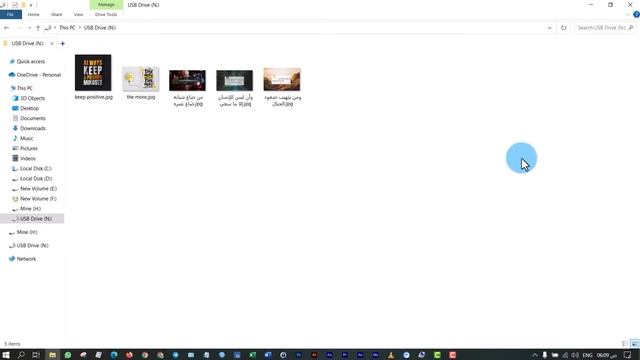Select highlighted USB Drive (N:) tree entry
This screenshot has height=360, width=640.
[32, 219]
